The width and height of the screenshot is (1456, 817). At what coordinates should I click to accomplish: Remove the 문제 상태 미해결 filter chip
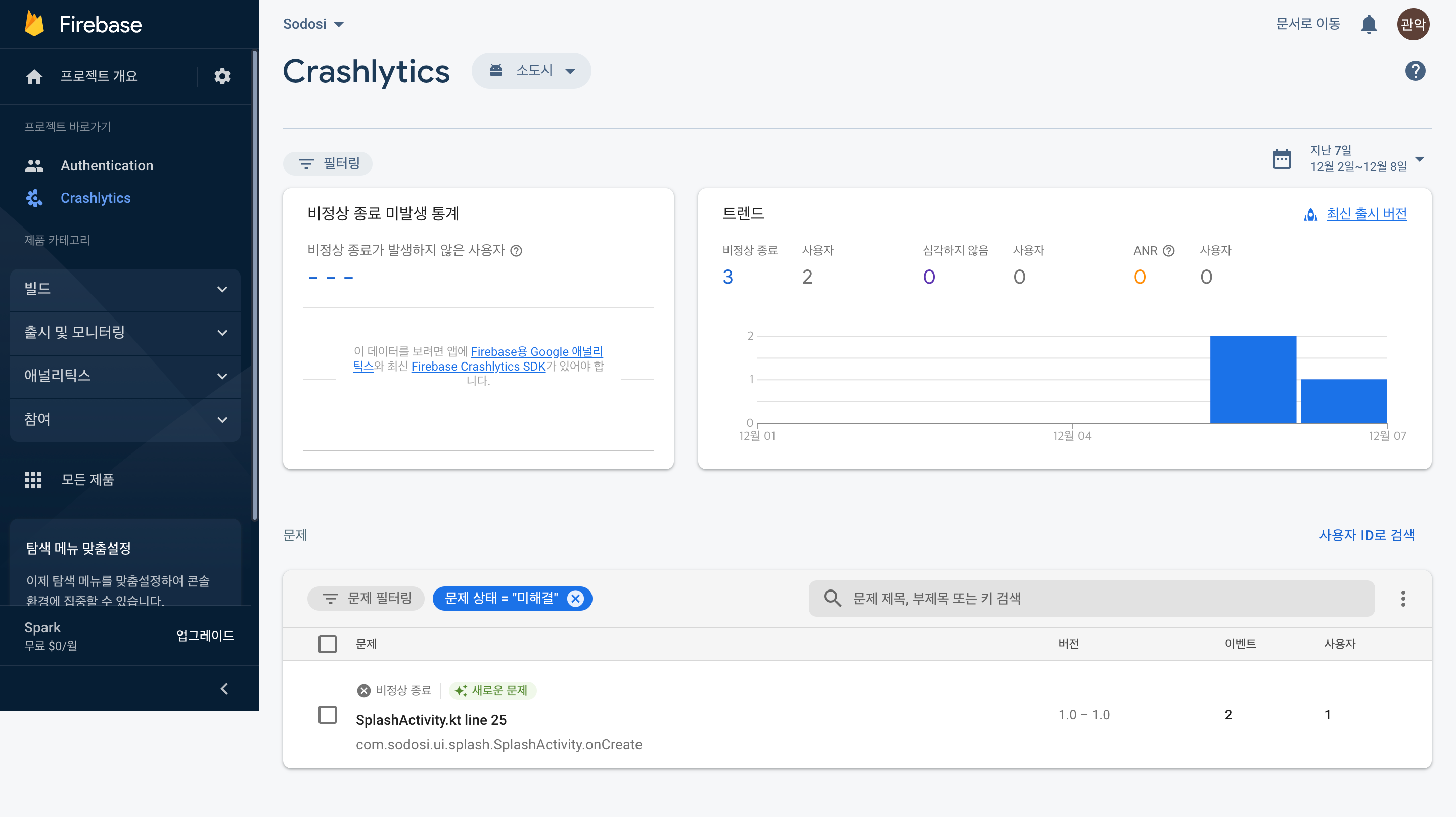(575, 598)
